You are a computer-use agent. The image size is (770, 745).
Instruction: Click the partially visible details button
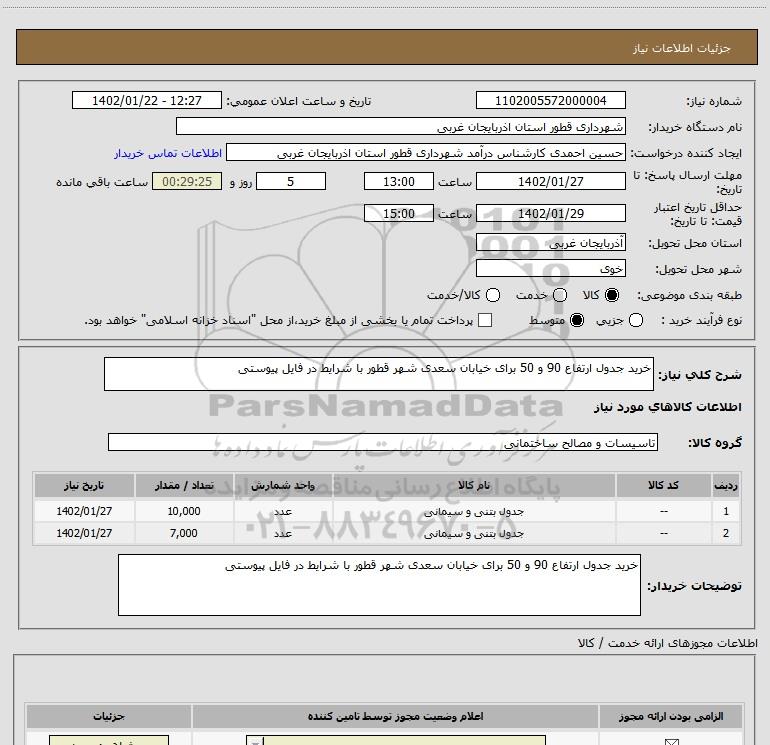(x=109, y=741)
